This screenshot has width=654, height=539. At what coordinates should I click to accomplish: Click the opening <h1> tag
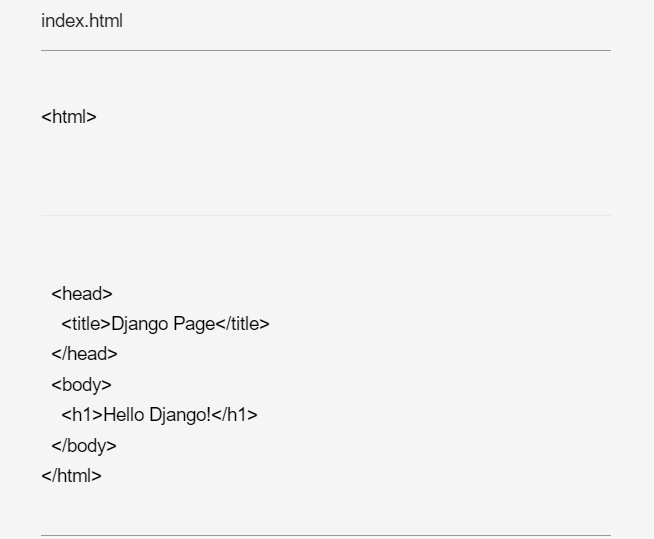coord(82,415)
